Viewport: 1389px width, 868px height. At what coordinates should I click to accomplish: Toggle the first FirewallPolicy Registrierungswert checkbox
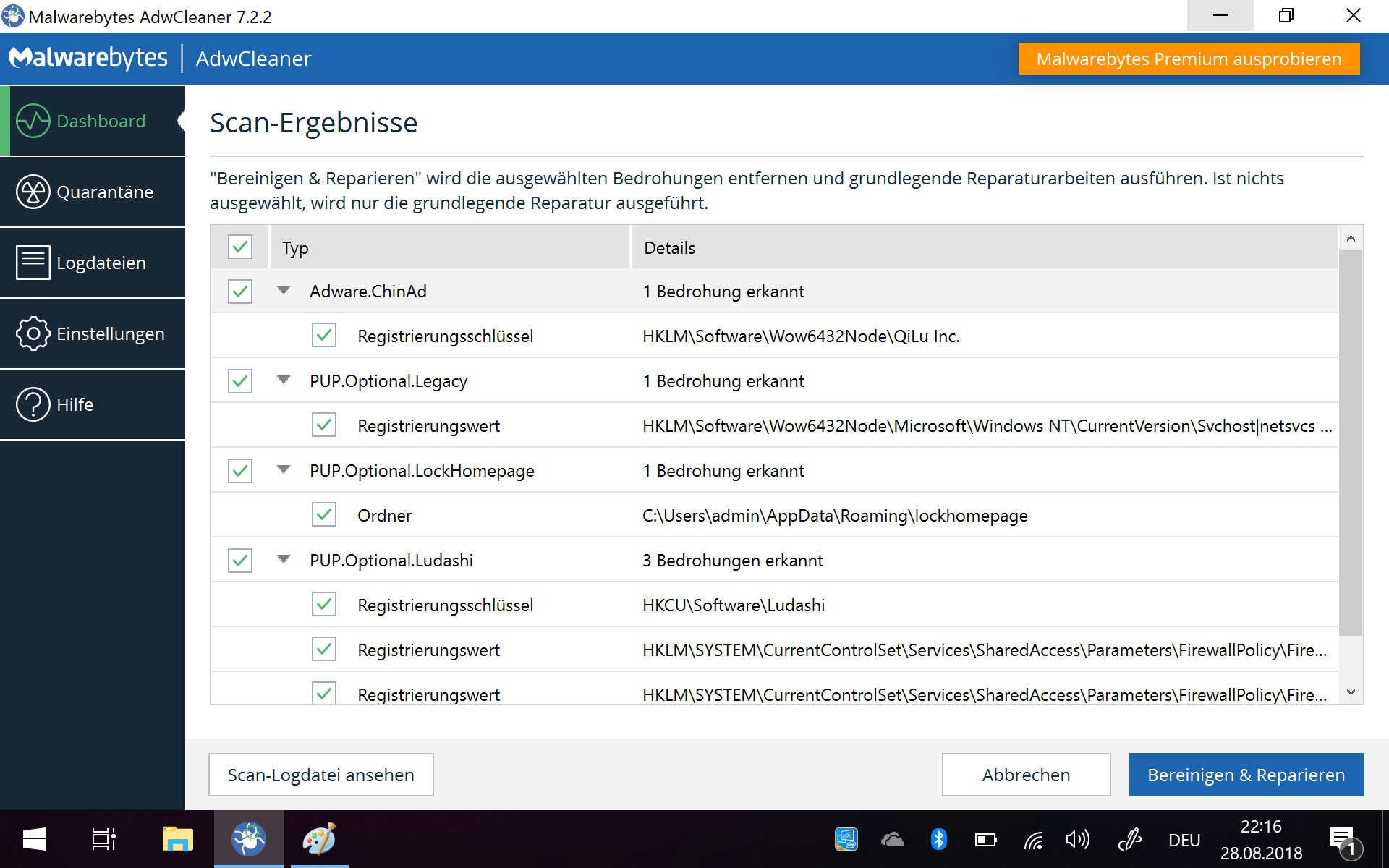click(x=324, y=649)
